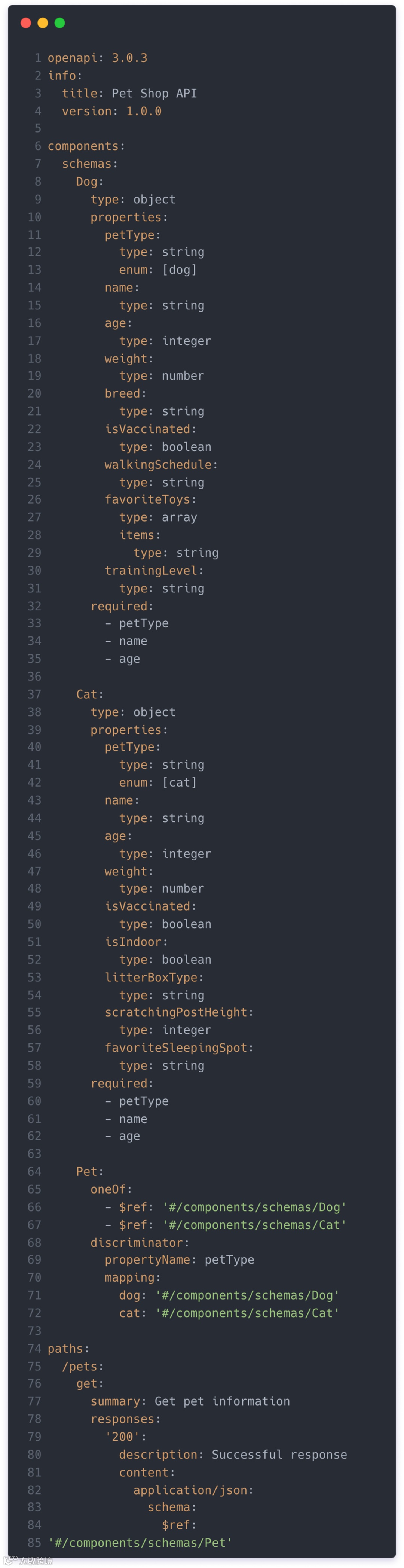Click 'summary: Get pet information' line
Viewport: 404px width, 1568px height.
(190, 1401)
